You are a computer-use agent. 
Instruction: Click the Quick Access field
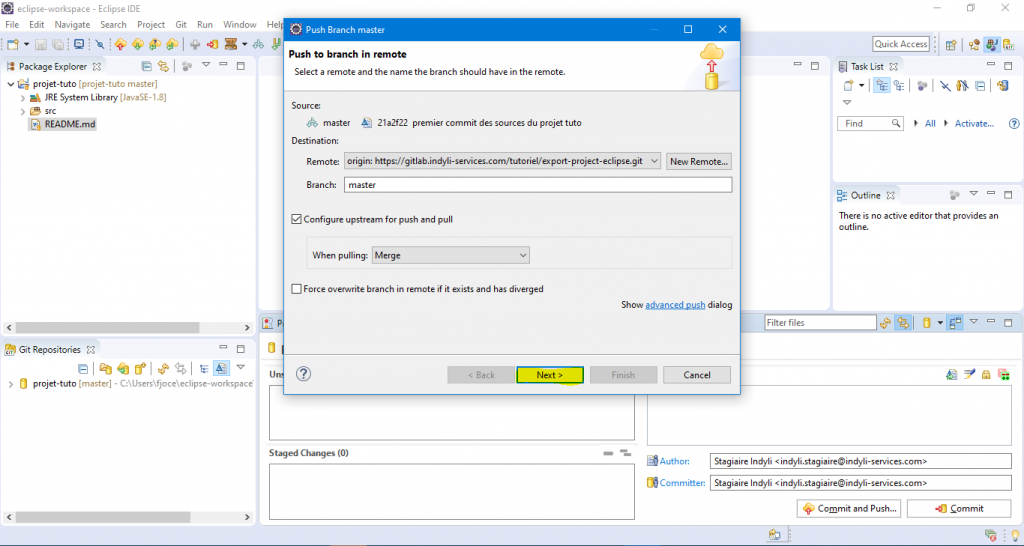pyautogui.click(x=901, y=44)
